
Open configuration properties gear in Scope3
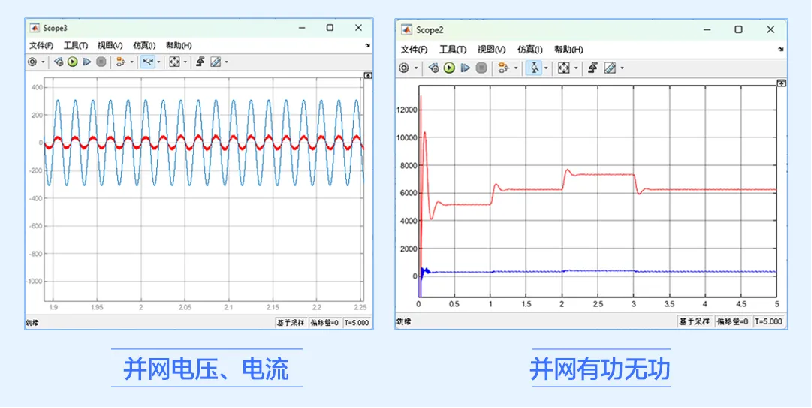(x=32, y=62)
